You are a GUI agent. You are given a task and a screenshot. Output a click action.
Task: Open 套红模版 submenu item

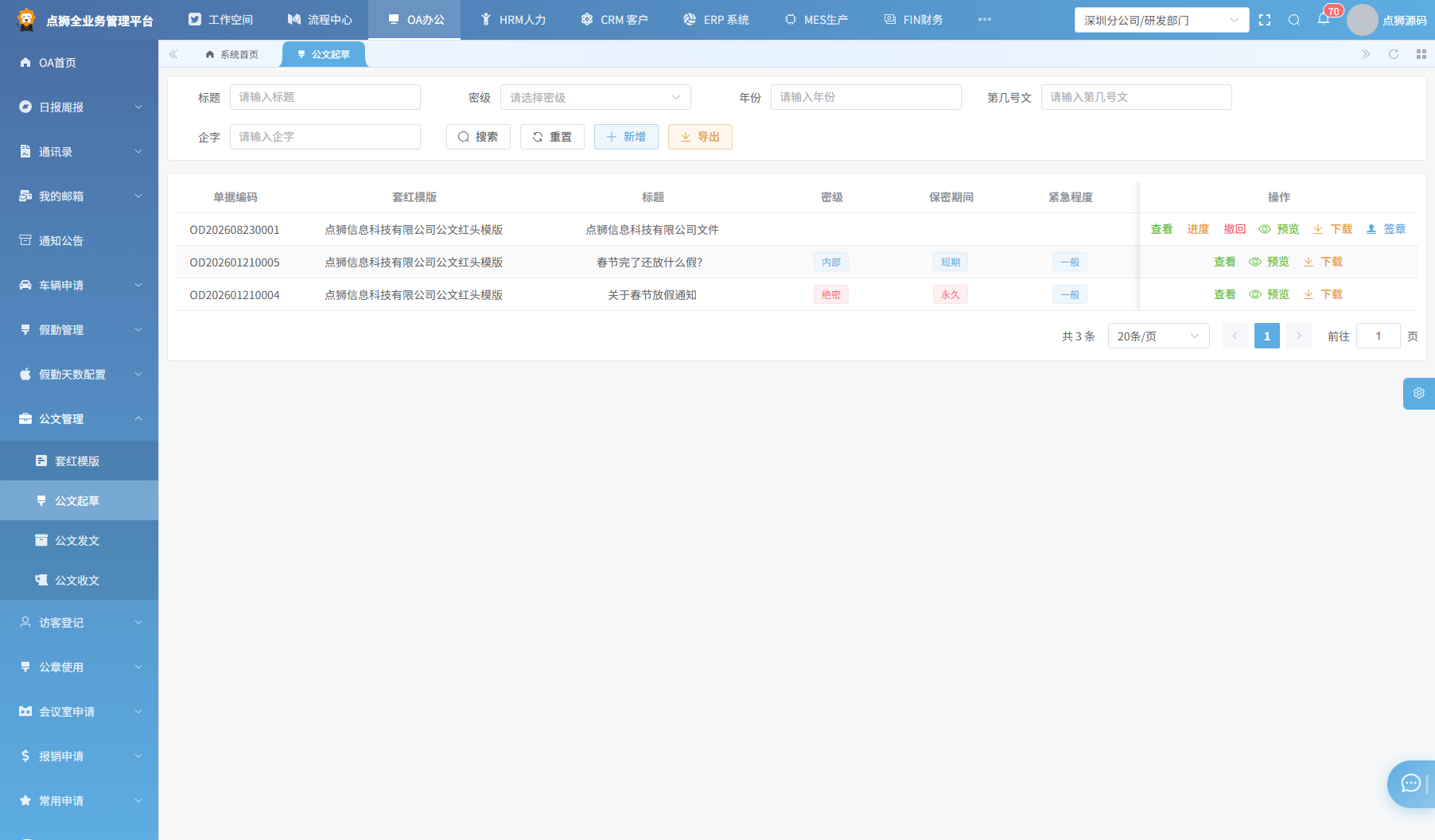79,461
